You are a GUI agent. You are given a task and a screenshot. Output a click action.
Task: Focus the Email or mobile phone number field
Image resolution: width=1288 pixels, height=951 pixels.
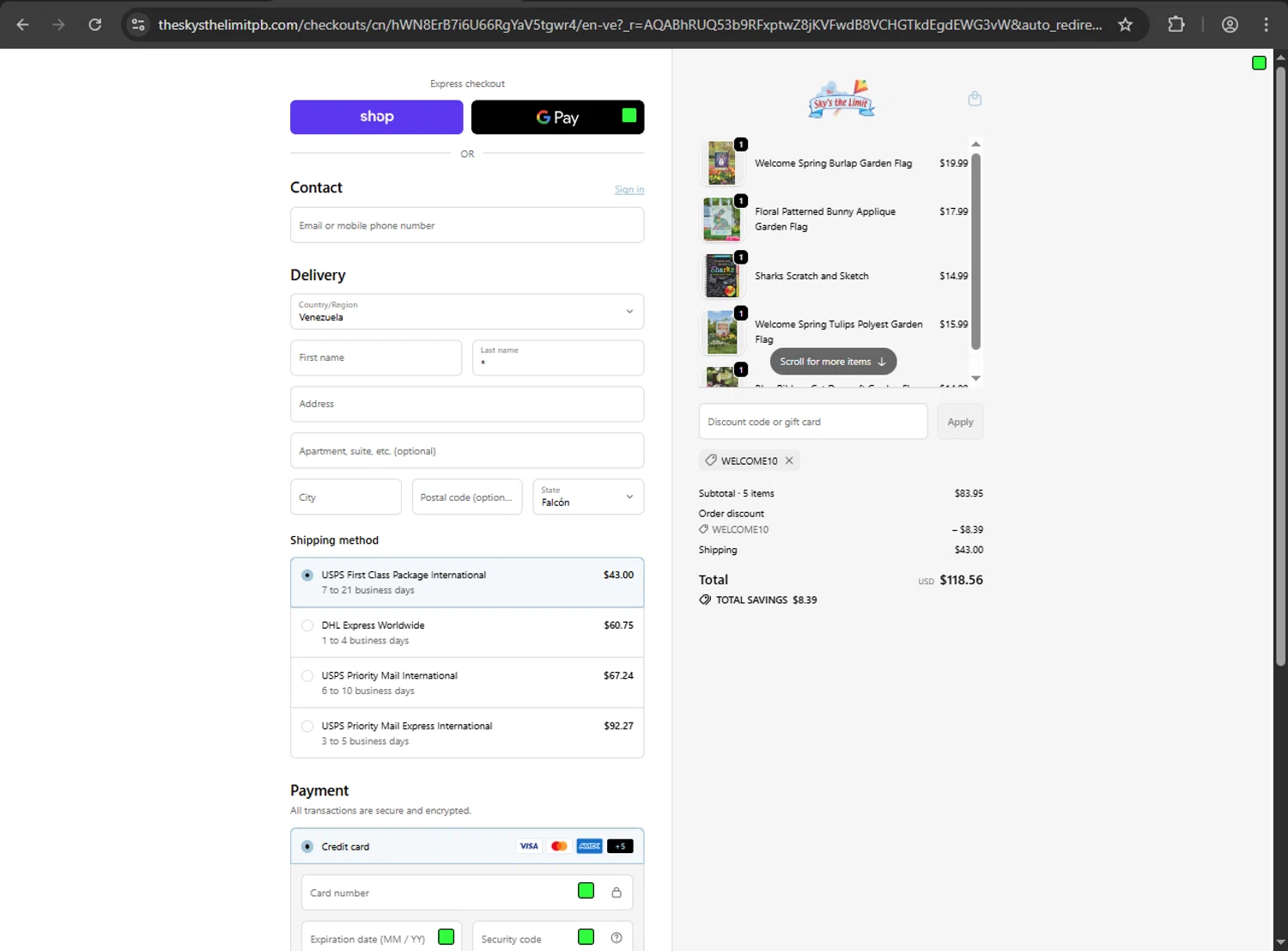click(x=467, y=225)
